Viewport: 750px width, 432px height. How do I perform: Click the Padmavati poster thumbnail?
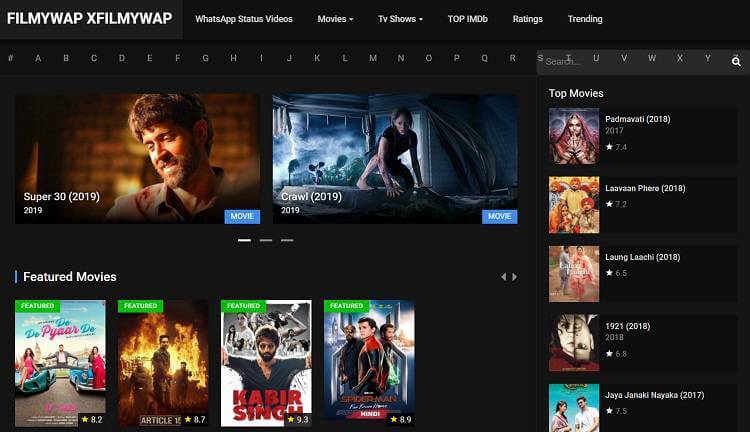point(574,136)
